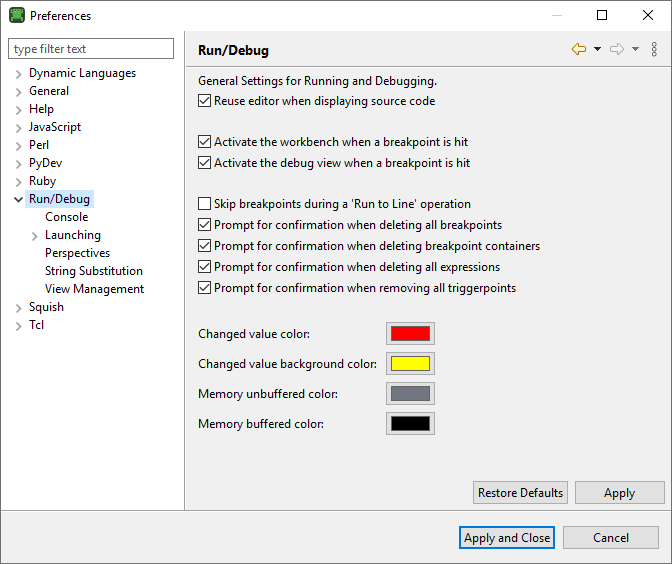
Task: Select the Console preference page
Action: pyautogui.click(x=66, y=217)
